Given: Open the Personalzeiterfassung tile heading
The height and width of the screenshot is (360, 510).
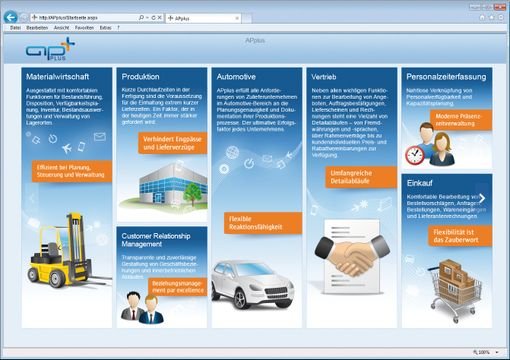Looking at the screenshot, I should point(446,77).
